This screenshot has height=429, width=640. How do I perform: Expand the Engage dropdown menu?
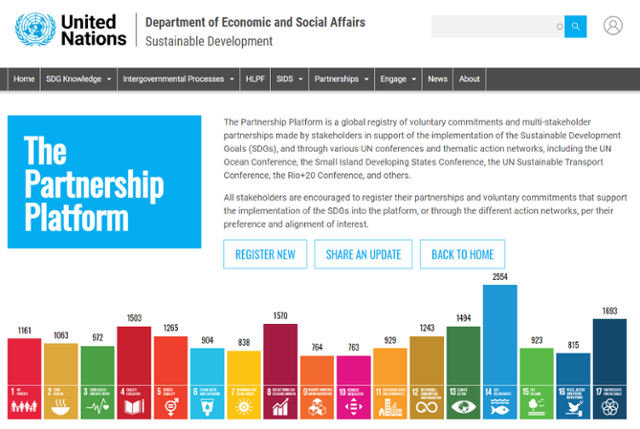point(399,79)
